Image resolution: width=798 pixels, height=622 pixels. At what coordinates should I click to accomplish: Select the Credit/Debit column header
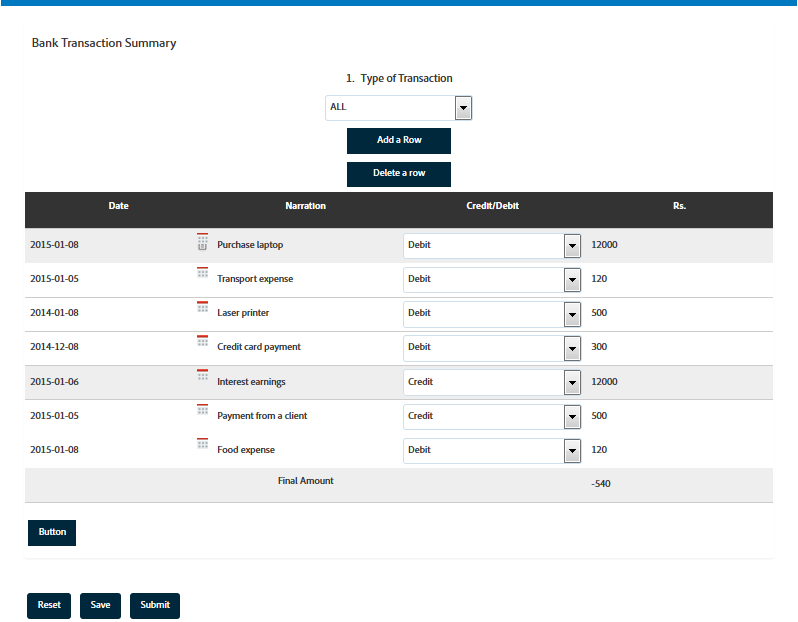pyautogui.click(x=492, y=206)
